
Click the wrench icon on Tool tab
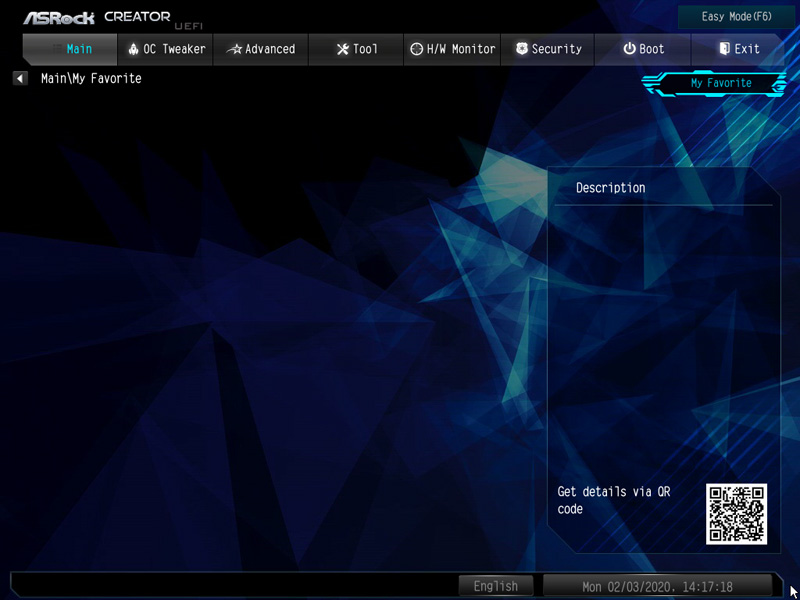[343, 49]
